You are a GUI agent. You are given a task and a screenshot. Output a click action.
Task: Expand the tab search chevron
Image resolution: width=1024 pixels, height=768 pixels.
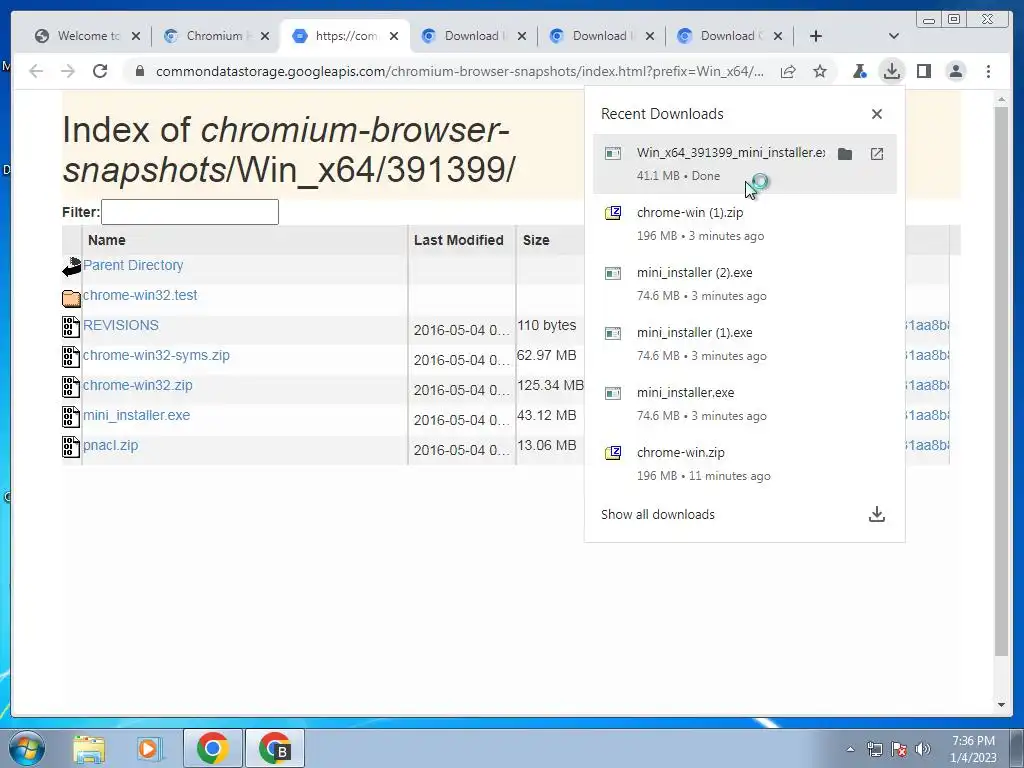pyautogui.click(x=893, y=36)
